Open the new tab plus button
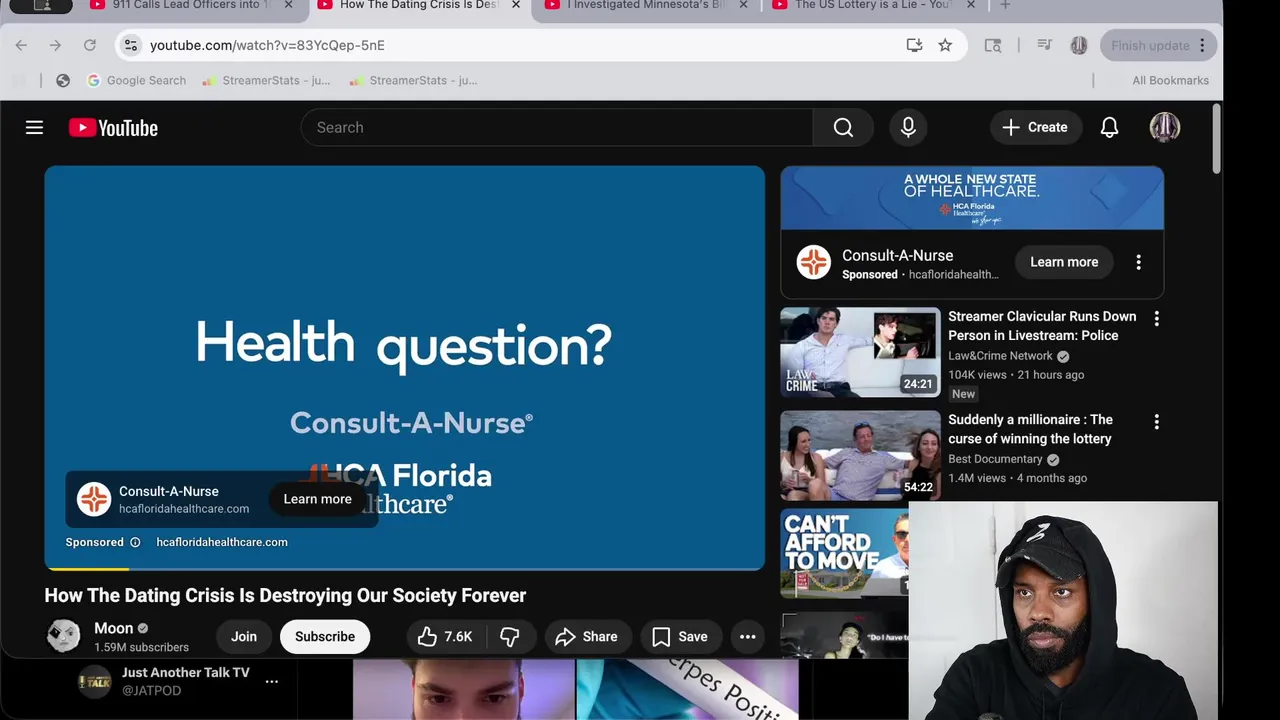Screen dimensions: 1280x720 (1005, 6)
